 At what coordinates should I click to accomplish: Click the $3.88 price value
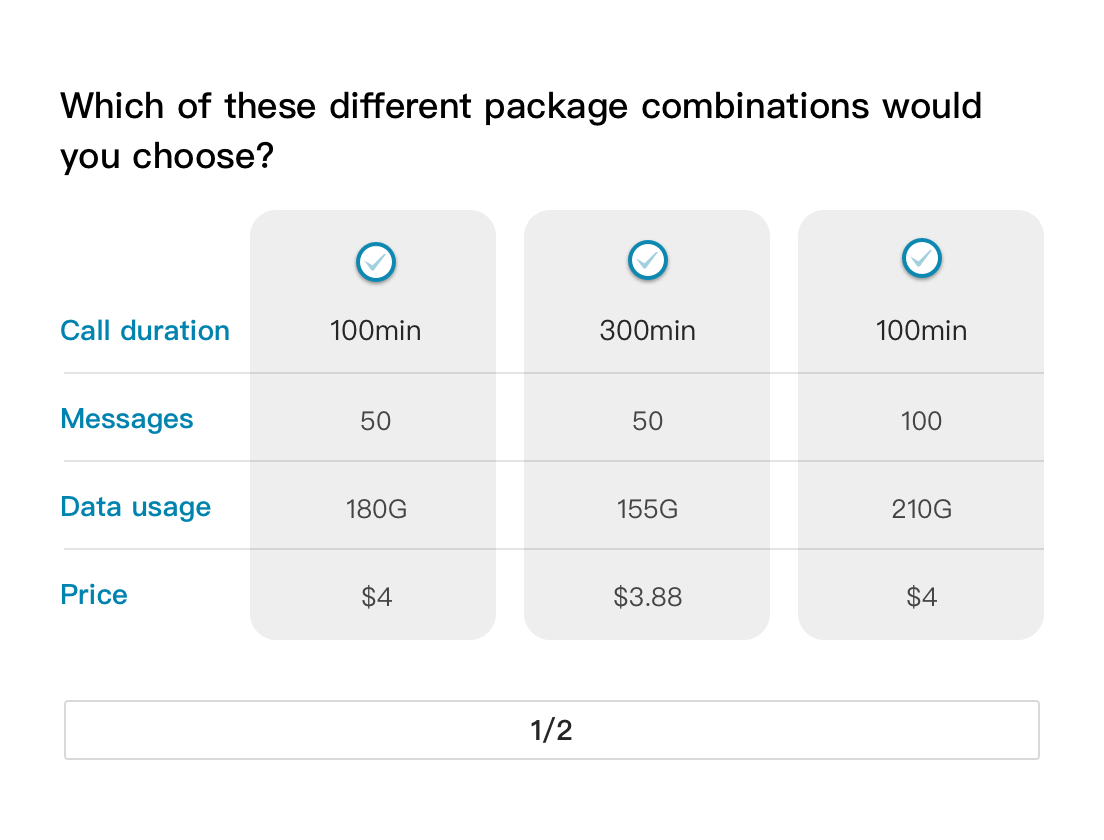click(648, 597)
